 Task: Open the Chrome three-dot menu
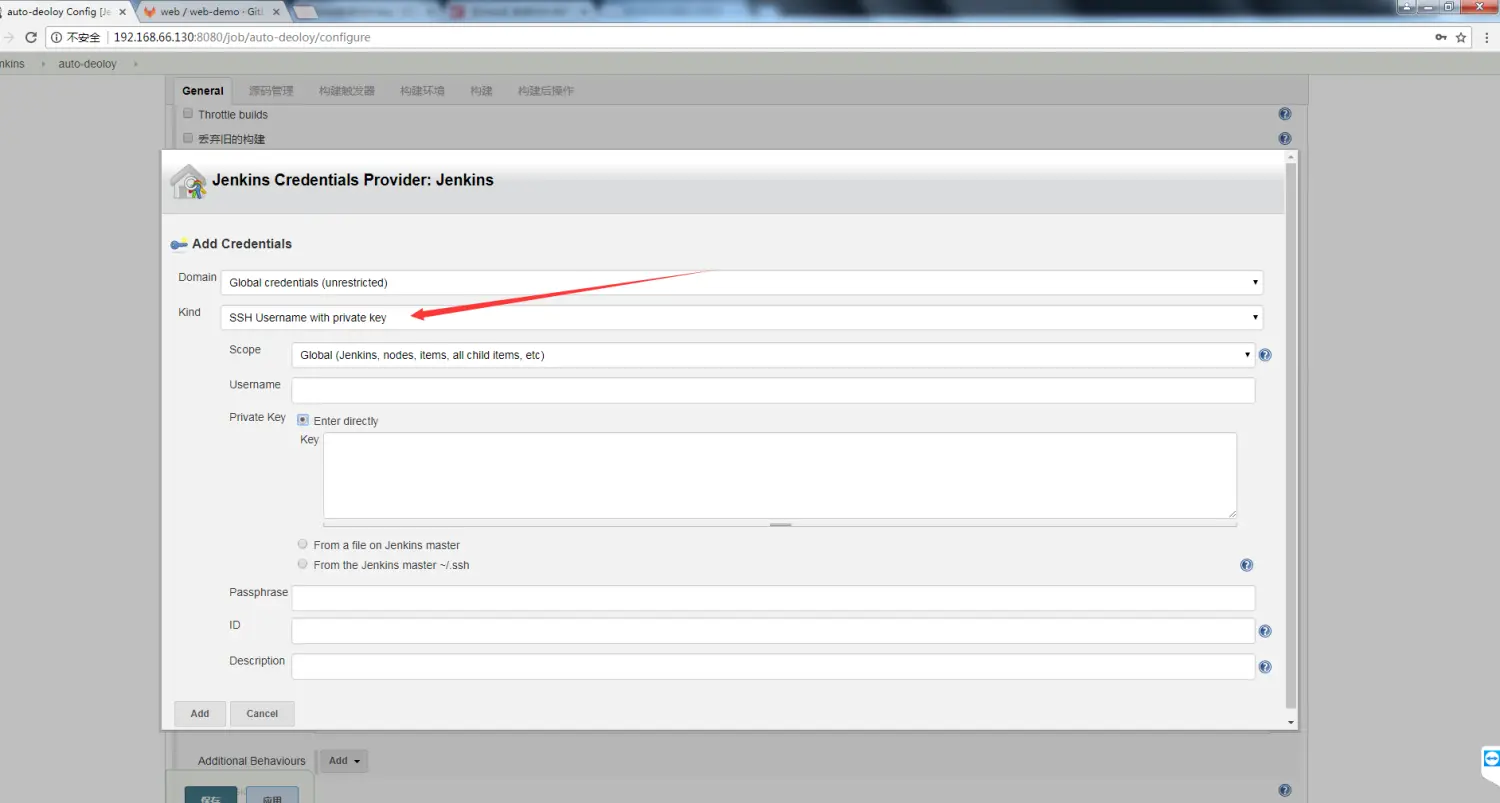click(1487, 37)
